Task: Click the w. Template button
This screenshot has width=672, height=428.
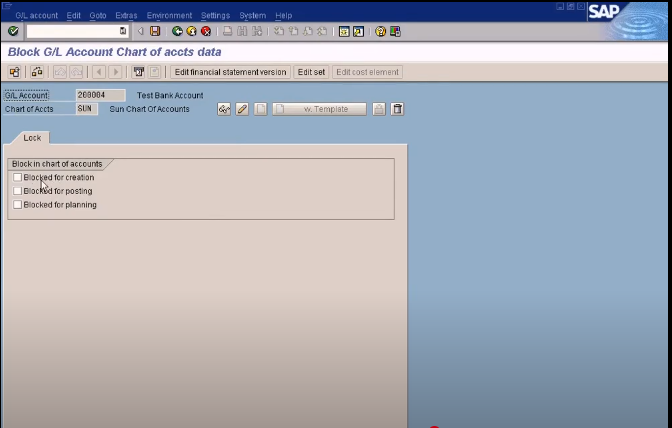Action: 320,109
